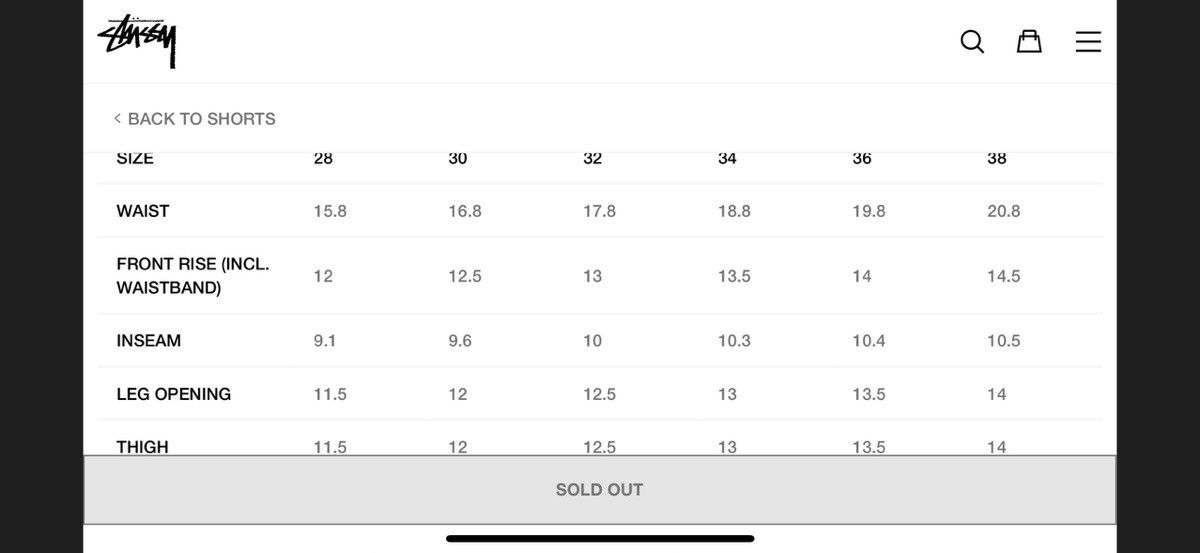This screenshot has height=553, width=1200.
Task: Open the shopping bag icon
Action: (1029, 41)
